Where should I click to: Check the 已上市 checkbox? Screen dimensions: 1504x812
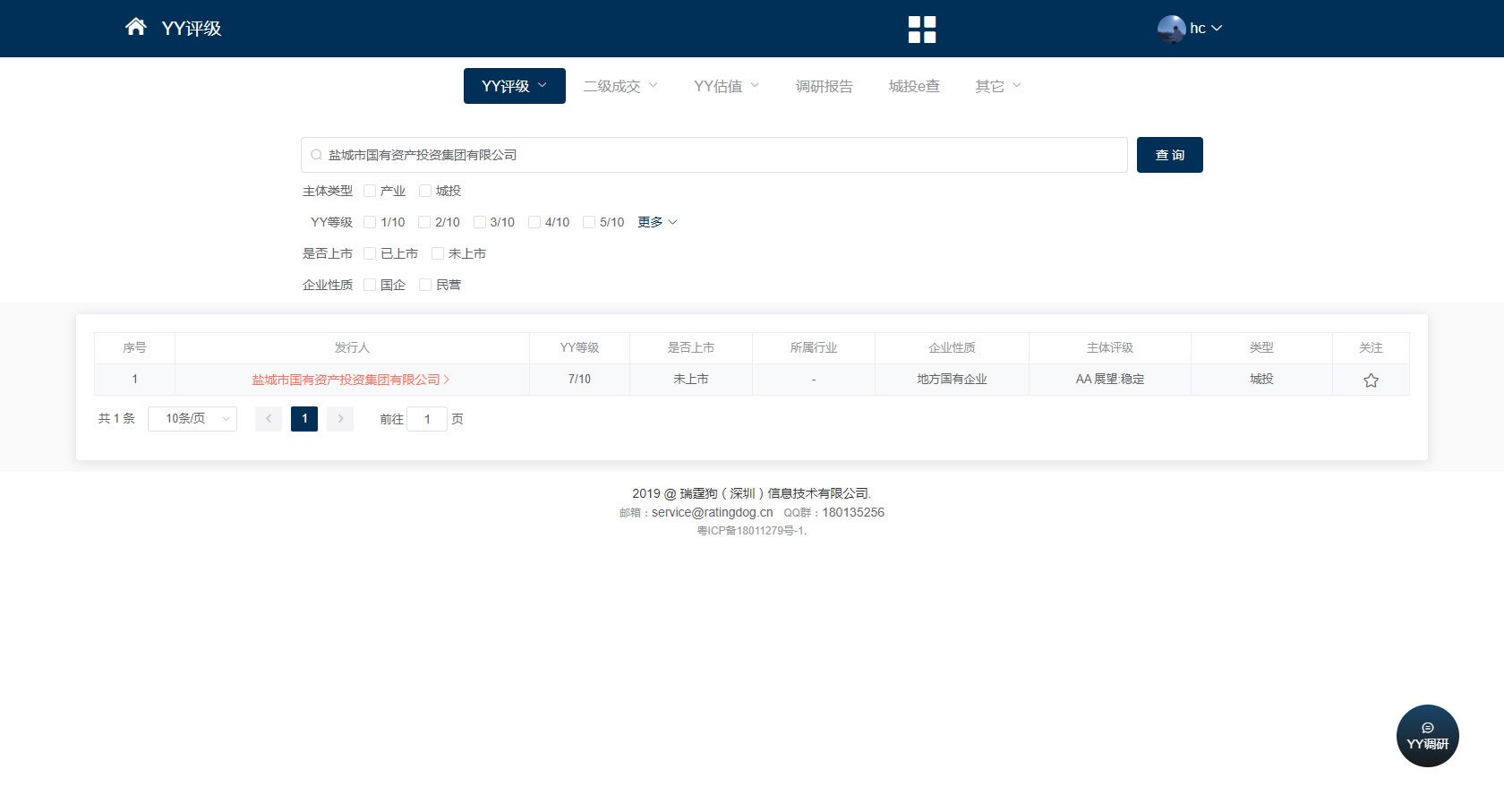click(370, 253)
